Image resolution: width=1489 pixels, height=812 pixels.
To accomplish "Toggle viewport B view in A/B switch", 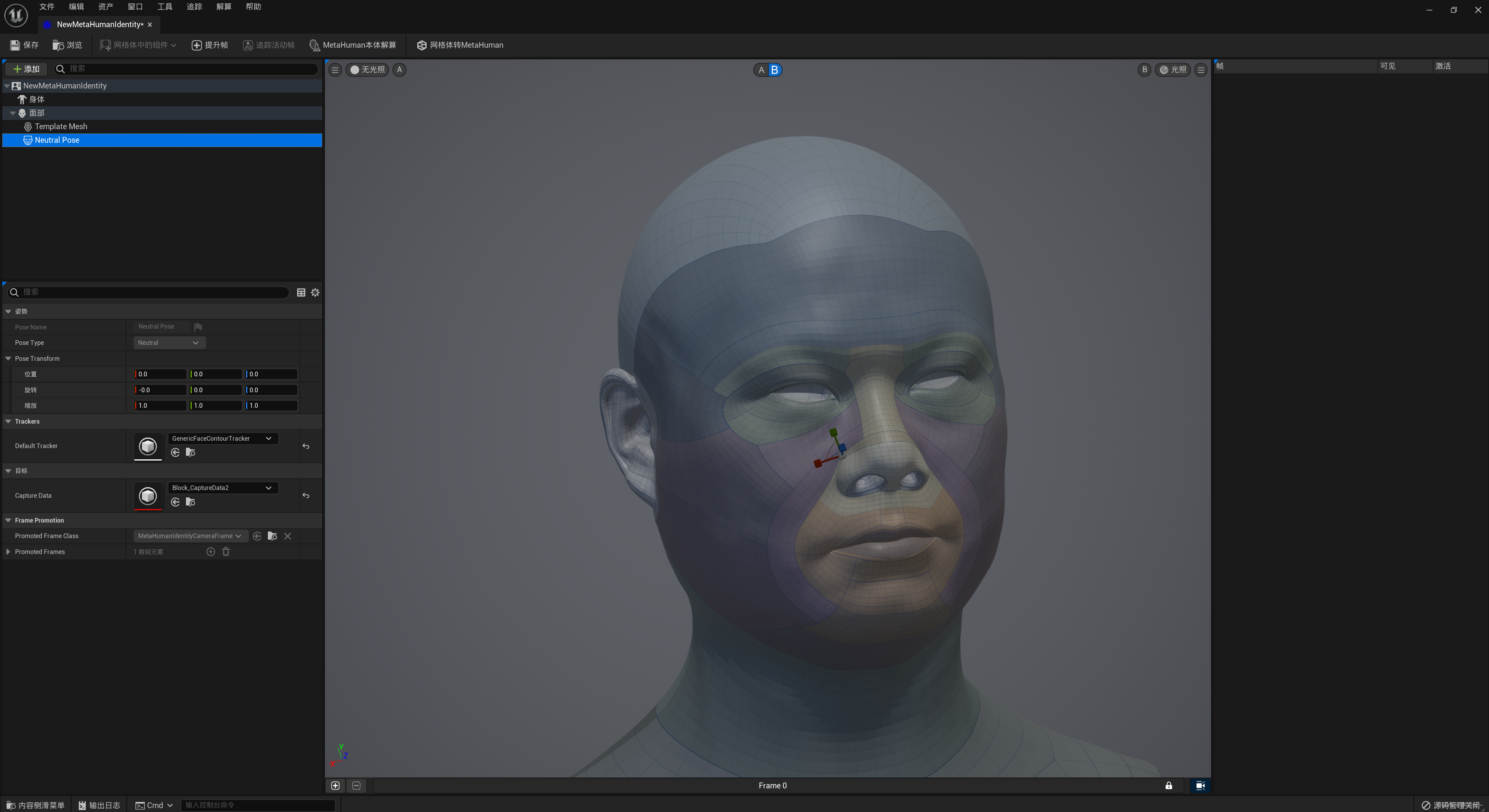I will point(774,70).
